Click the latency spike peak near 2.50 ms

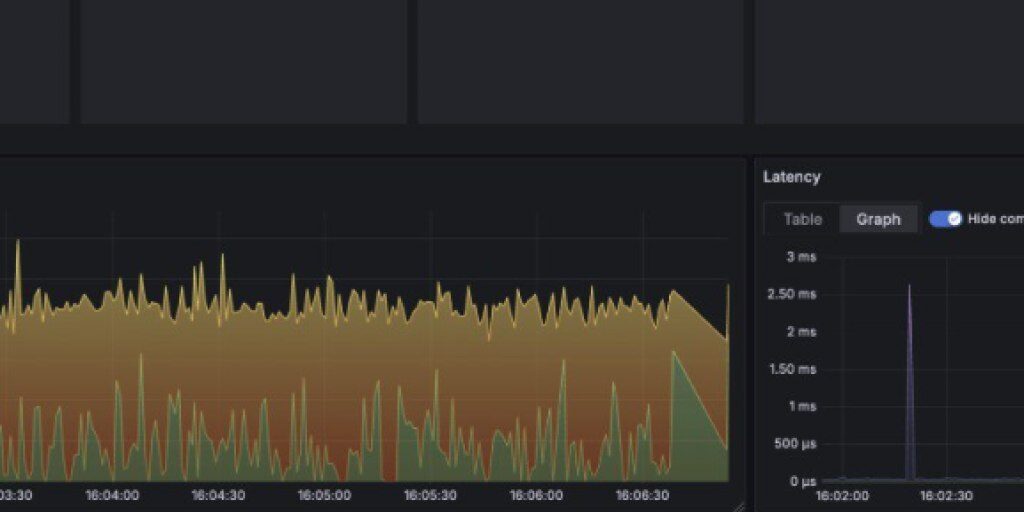[x=909, y=288]
